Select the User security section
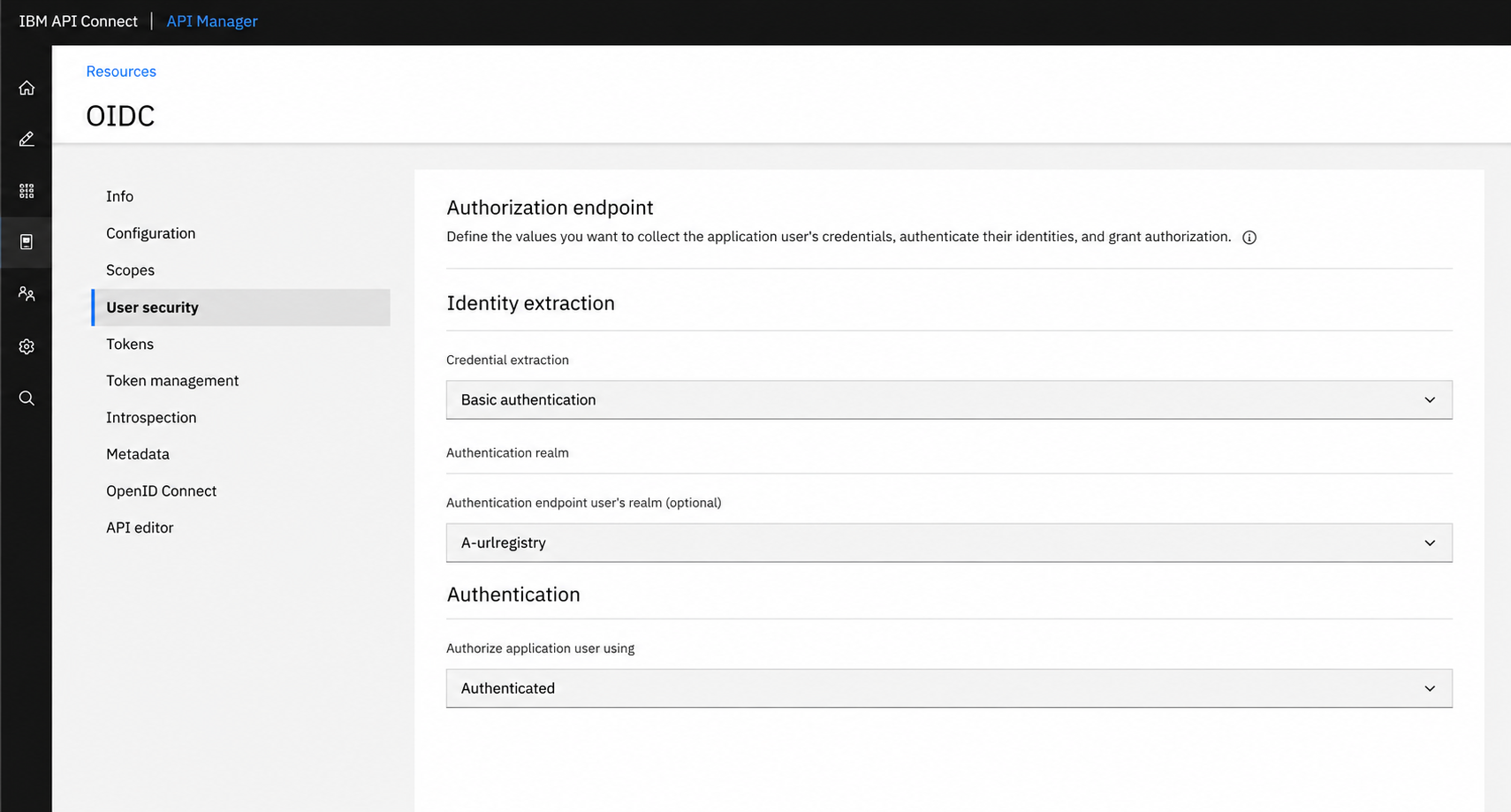This screenshot has height=812, width=1511. click(241, 307)
